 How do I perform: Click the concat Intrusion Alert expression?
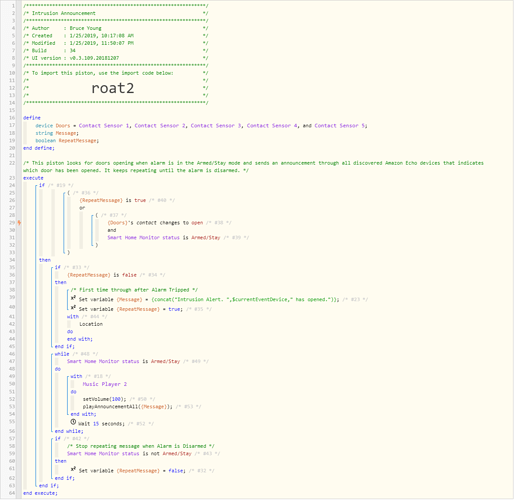pyautogui.click(x=245, y=300)
